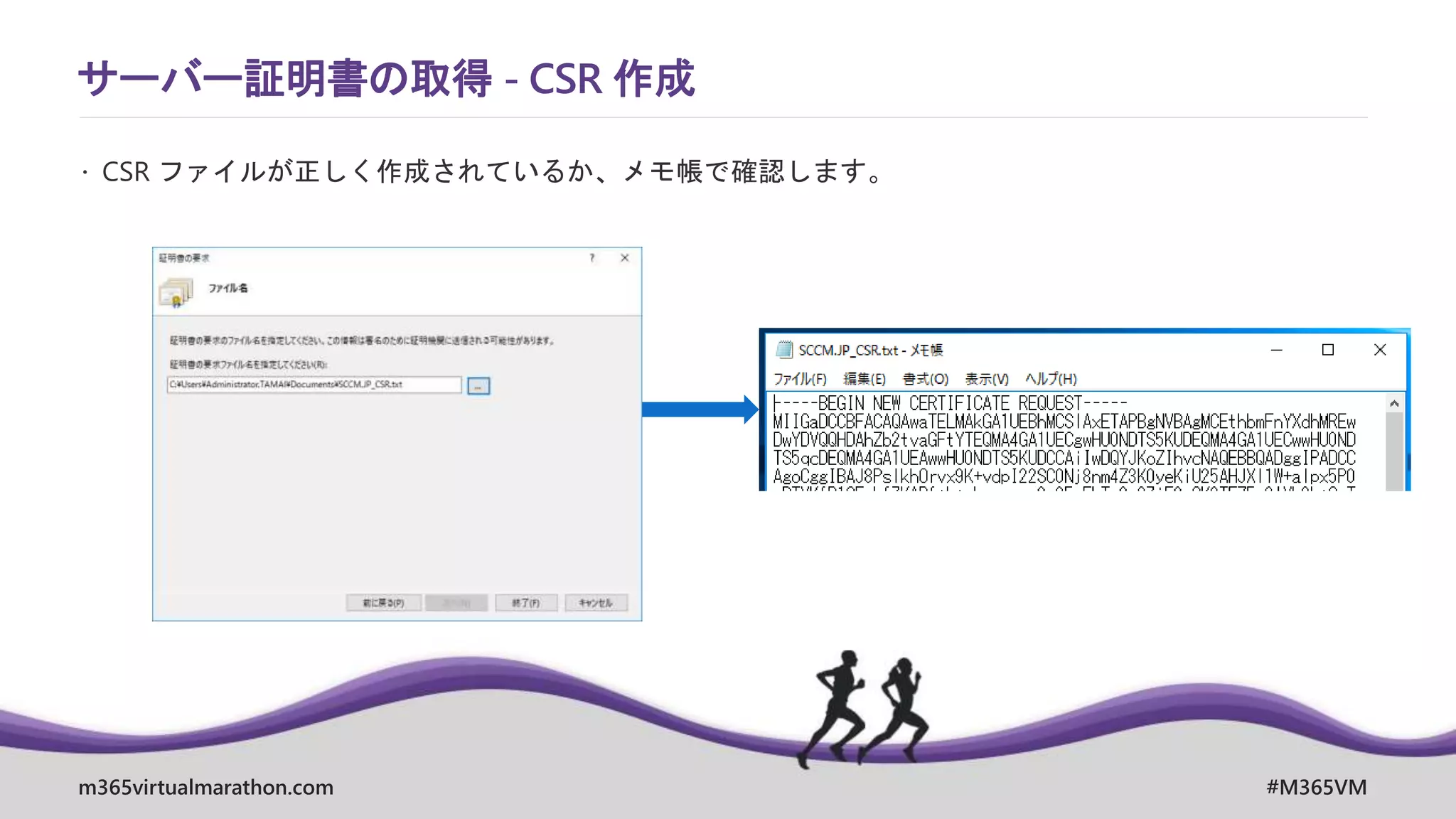This screenshot has height=819, width=1456.
Task: Click the キャンセル button
Action: 596,603
